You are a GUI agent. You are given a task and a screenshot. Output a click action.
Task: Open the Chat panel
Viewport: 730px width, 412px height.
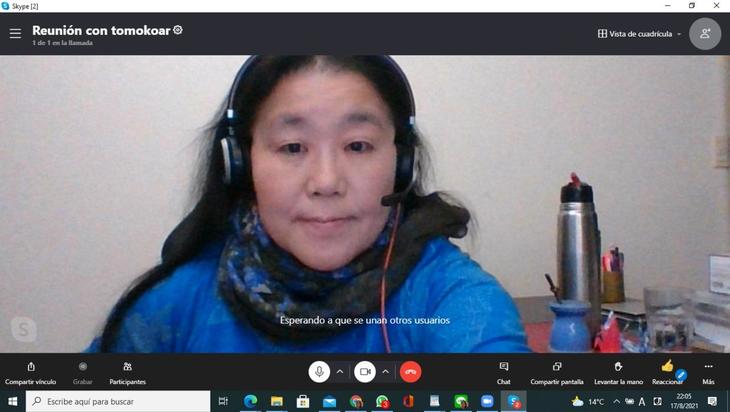click(x=504, y=372)
